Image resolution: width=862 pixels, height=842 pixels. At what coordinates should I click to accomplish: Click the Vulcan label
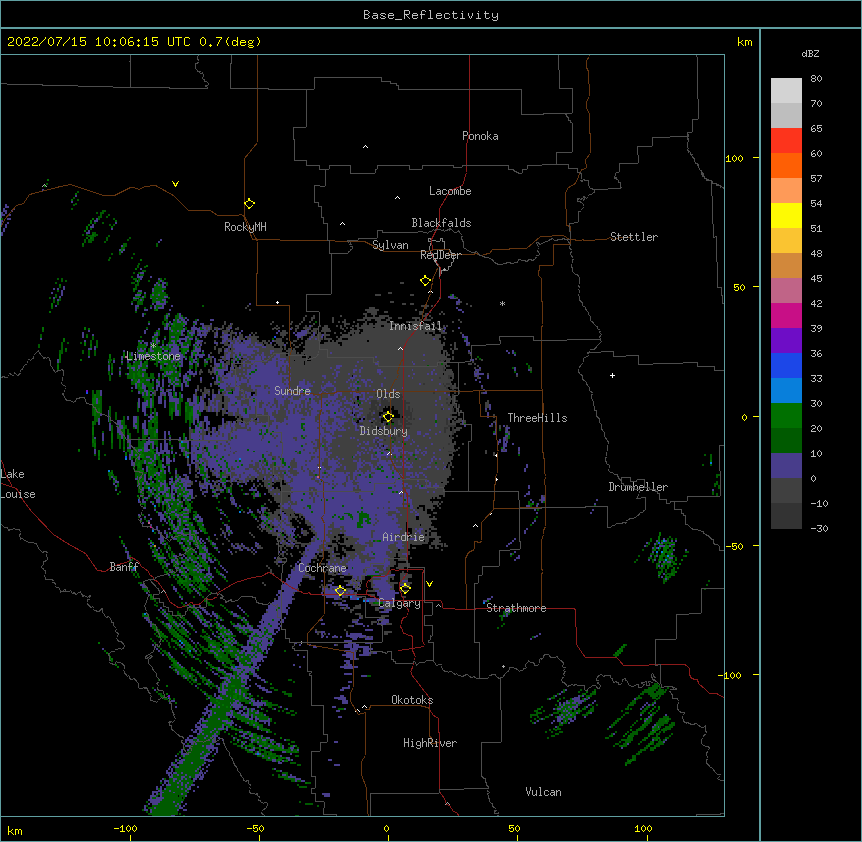coord(543,792)
